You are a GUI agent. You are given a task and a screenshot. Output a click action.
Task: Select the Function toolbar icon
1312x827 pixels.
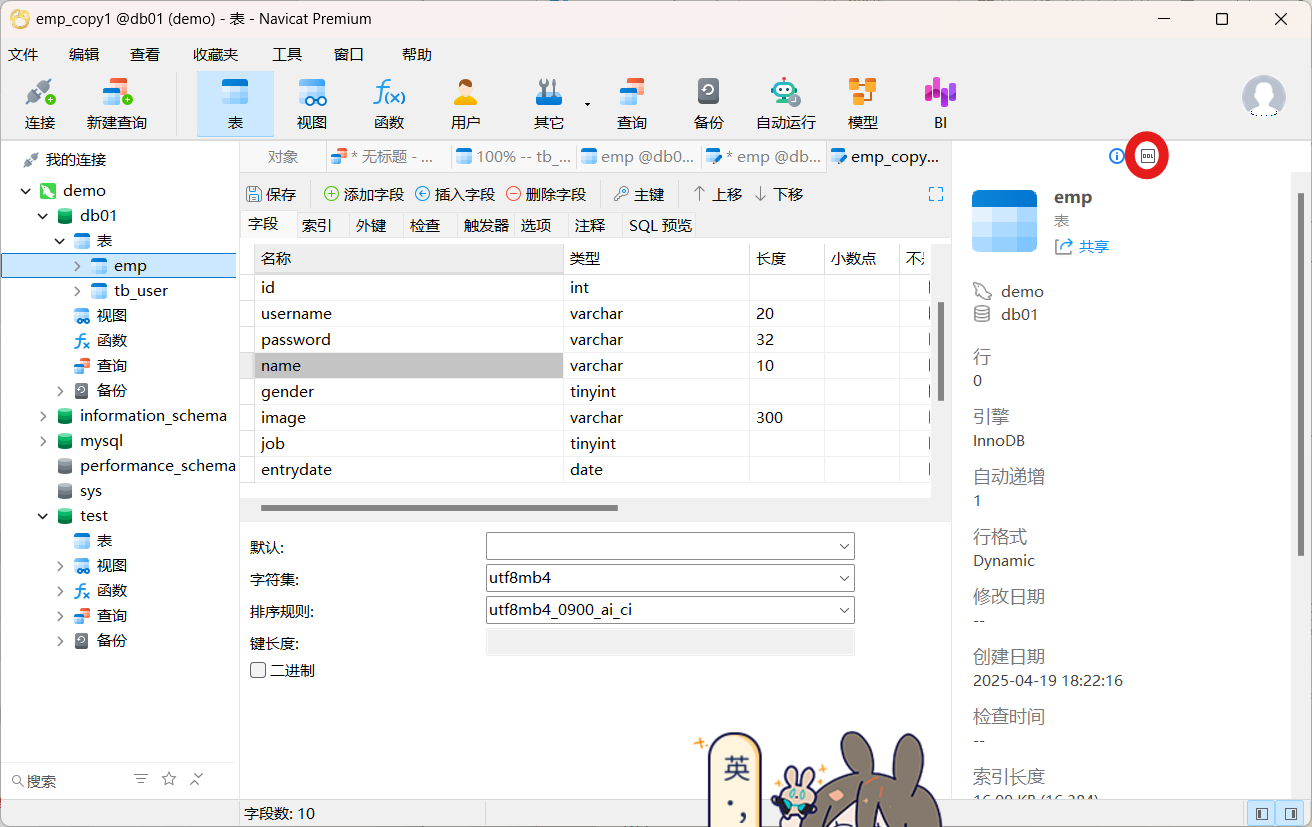388,104
